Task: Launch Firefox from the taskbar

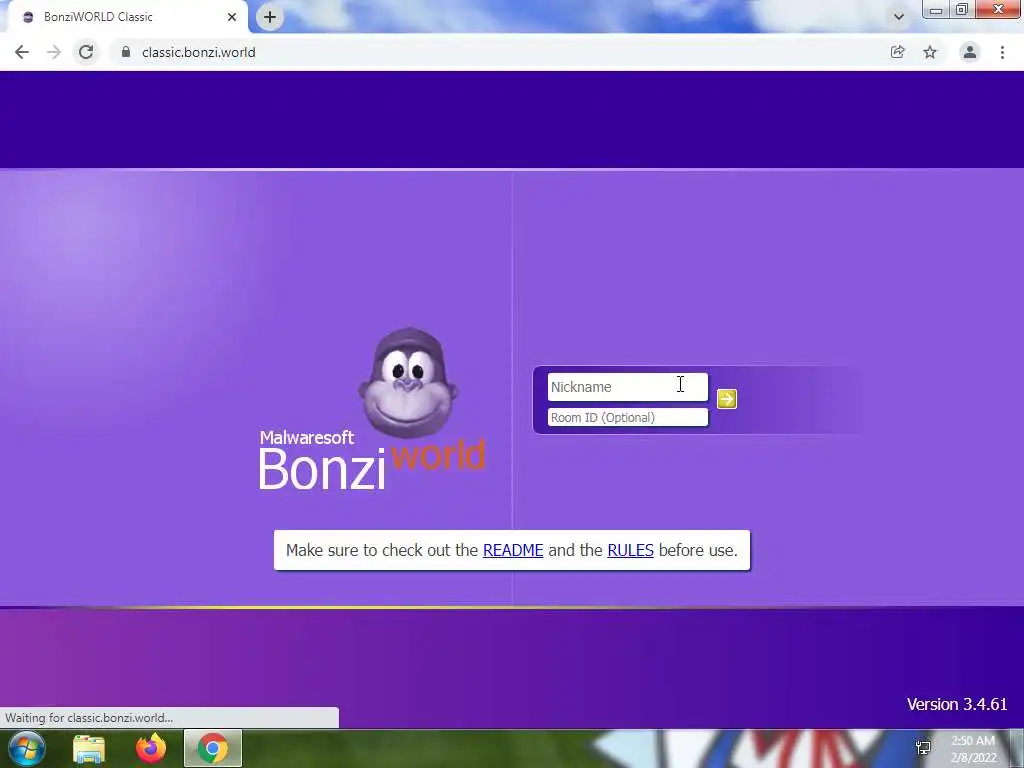Action: click(151, 748)
